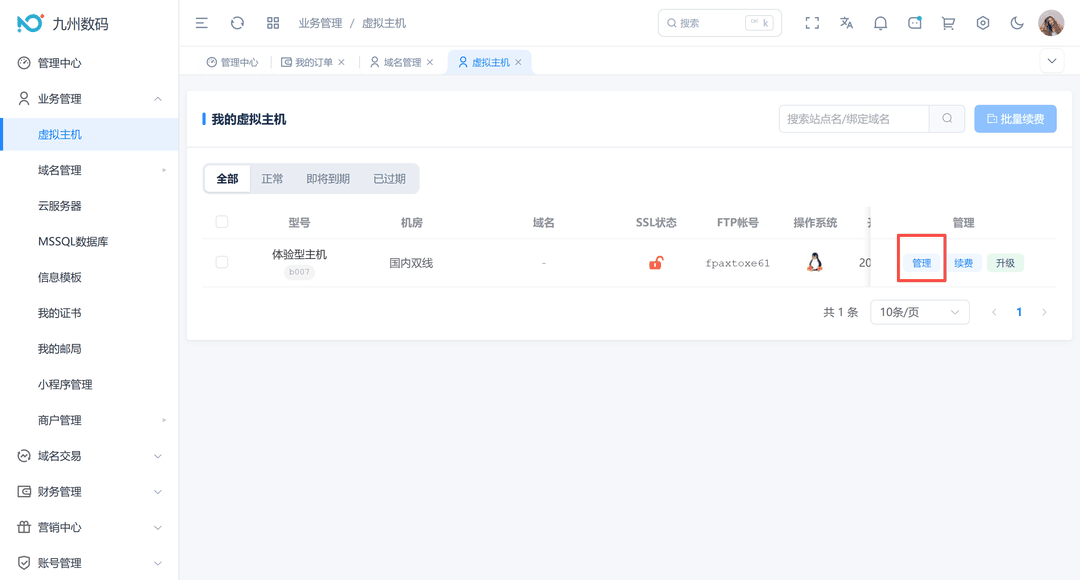Open the apps grid icon
1080x580 pixels.
[273, 23]
